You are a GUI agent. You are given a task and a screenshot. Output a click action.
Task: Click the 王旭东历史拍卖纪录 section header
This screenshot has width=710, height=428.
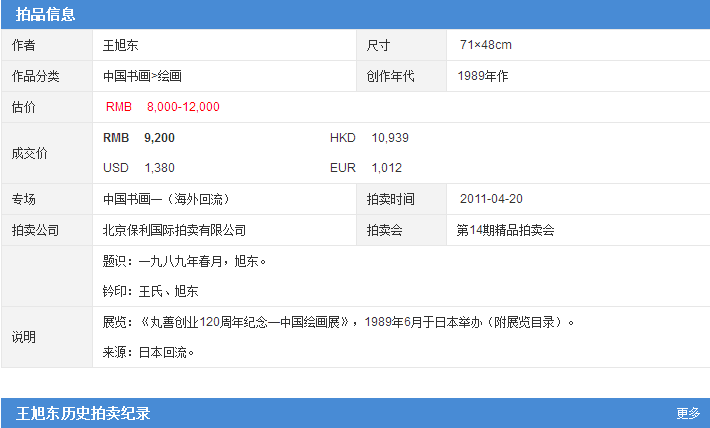[x=83, y=413]
